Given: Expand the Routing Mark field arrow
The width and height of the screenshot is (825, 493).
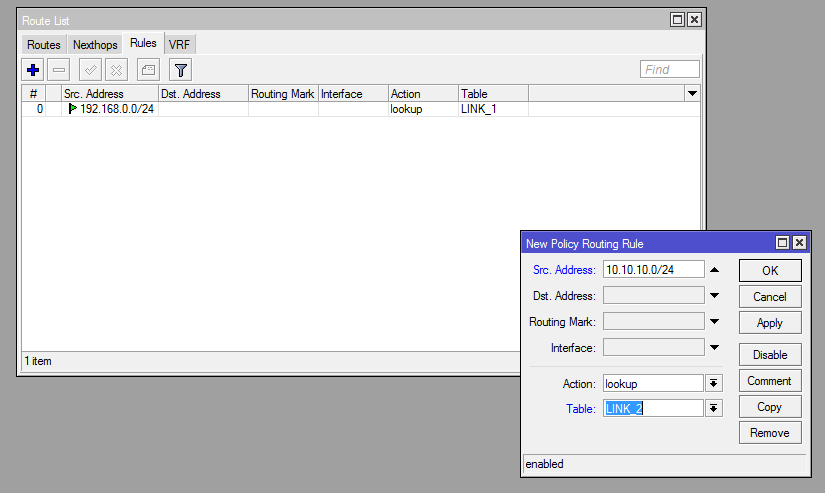Looking at the screenshot, I should (714, 321).
